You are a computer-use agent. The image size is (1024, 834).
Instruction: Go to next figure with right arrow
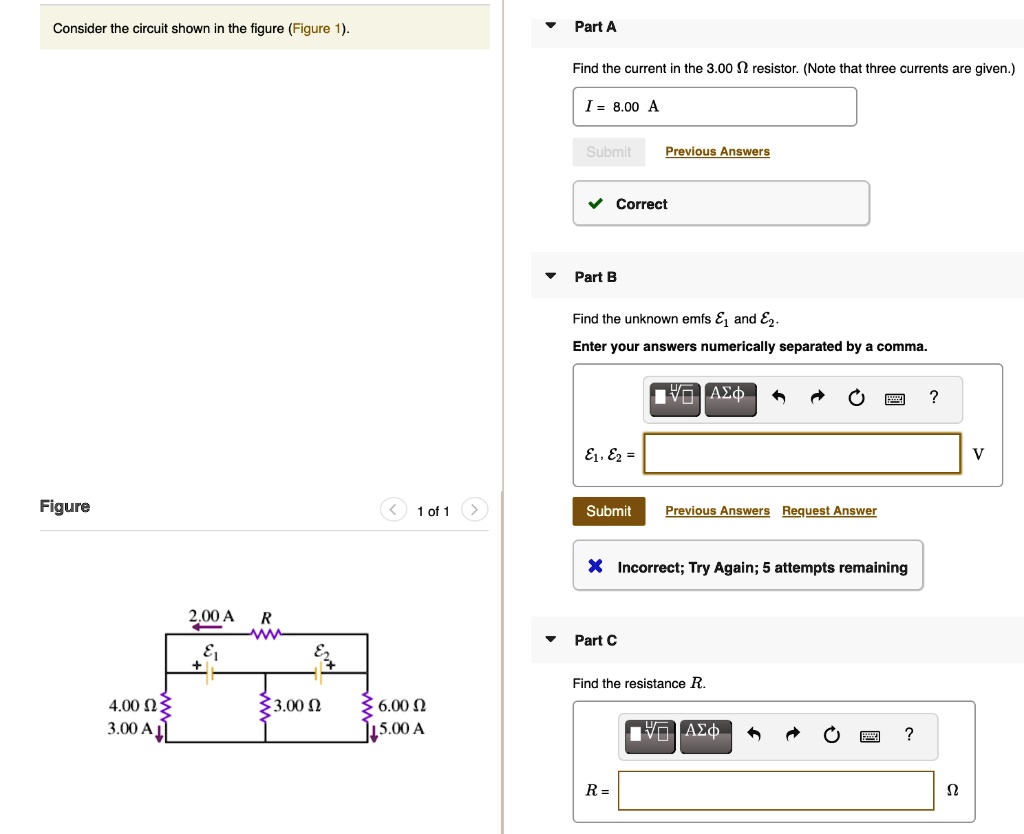tap(474, 509)
